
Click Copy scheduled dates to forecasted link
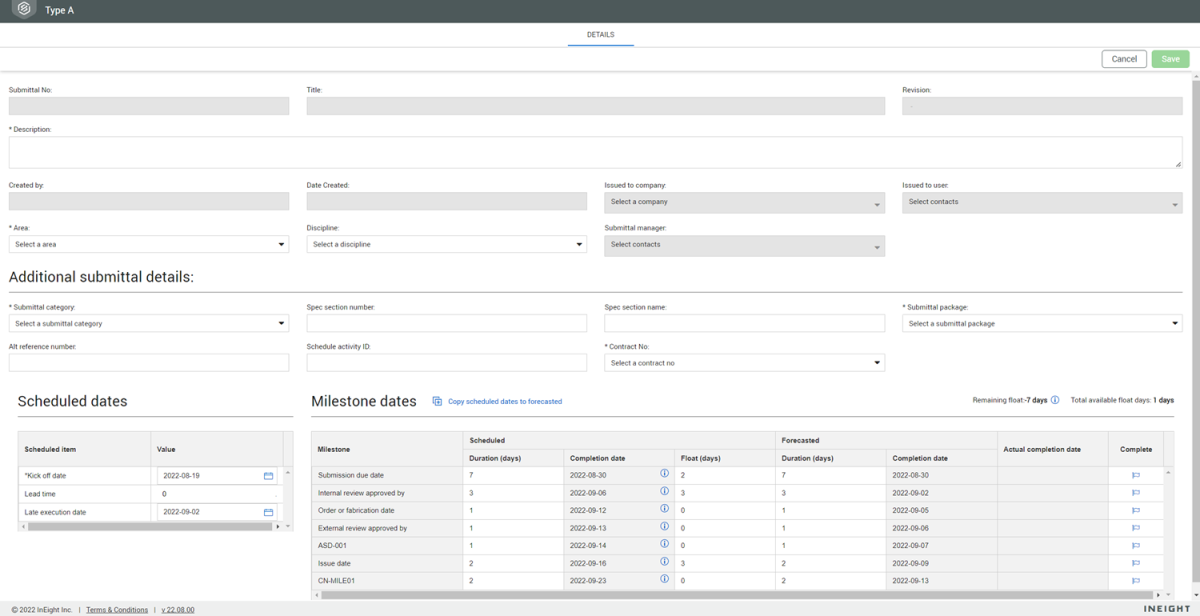tap(504, 401)
